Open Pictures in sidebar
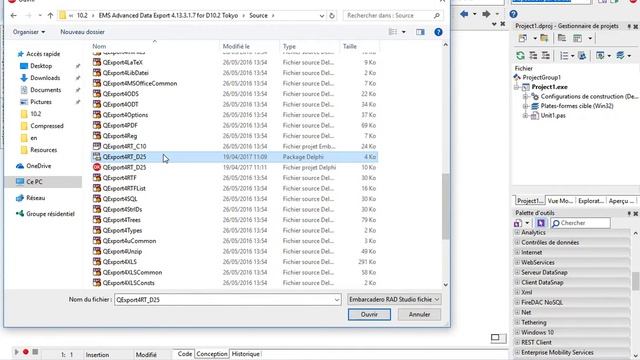The width and height of the screenshot is (640, 360). [41, 102]
